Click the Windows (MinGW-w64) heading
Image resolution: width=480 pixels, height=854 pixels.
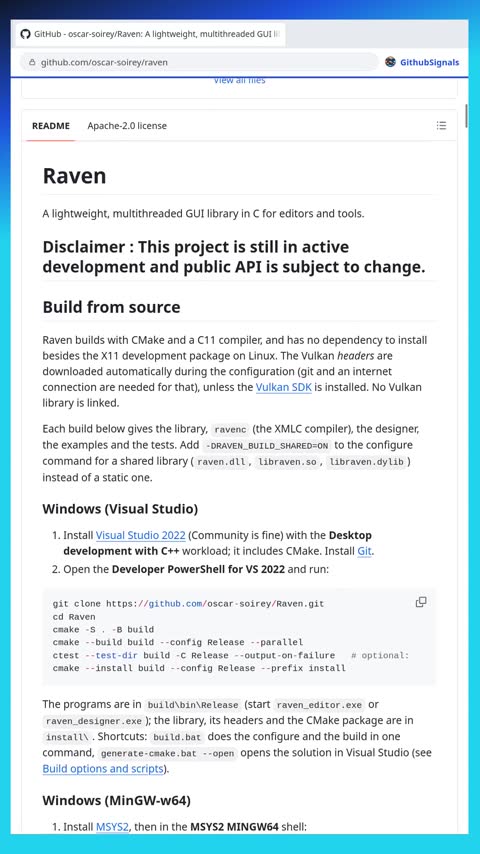click(x=117, y=801)
